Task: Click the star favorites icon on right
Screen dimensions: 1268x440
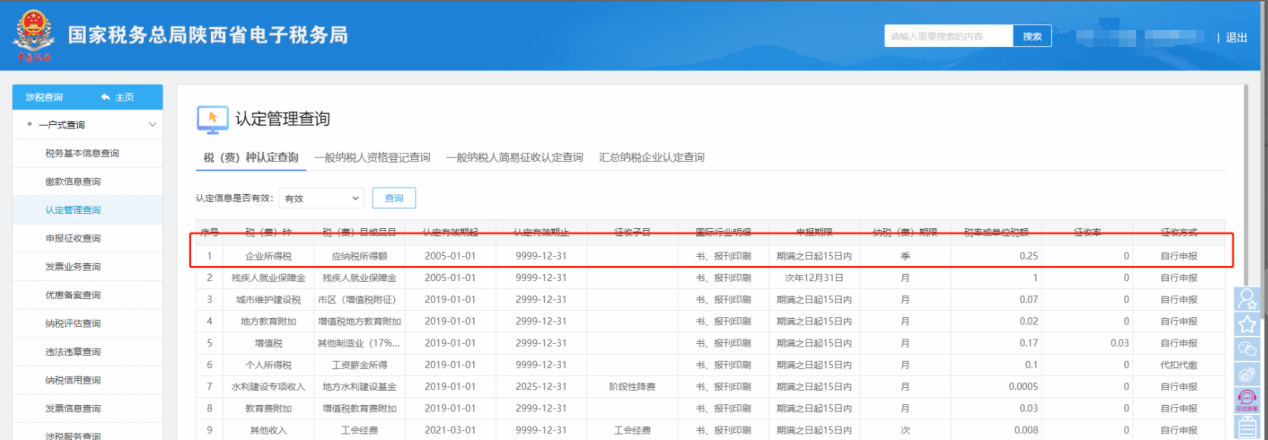Action: [x=1246, y=324]
